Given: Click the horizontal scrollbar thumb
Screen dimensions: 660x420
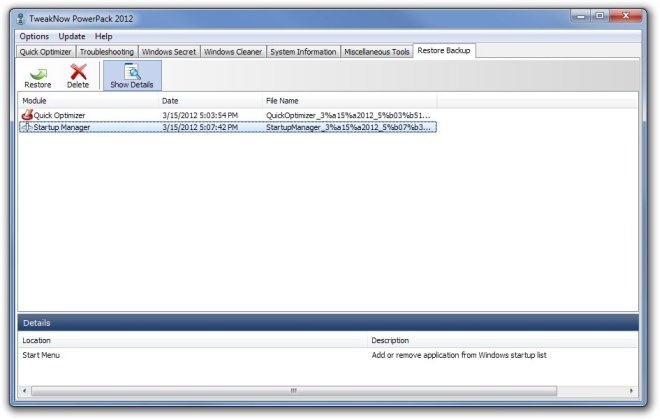Looking at the screenshot, I should (294, 391).
